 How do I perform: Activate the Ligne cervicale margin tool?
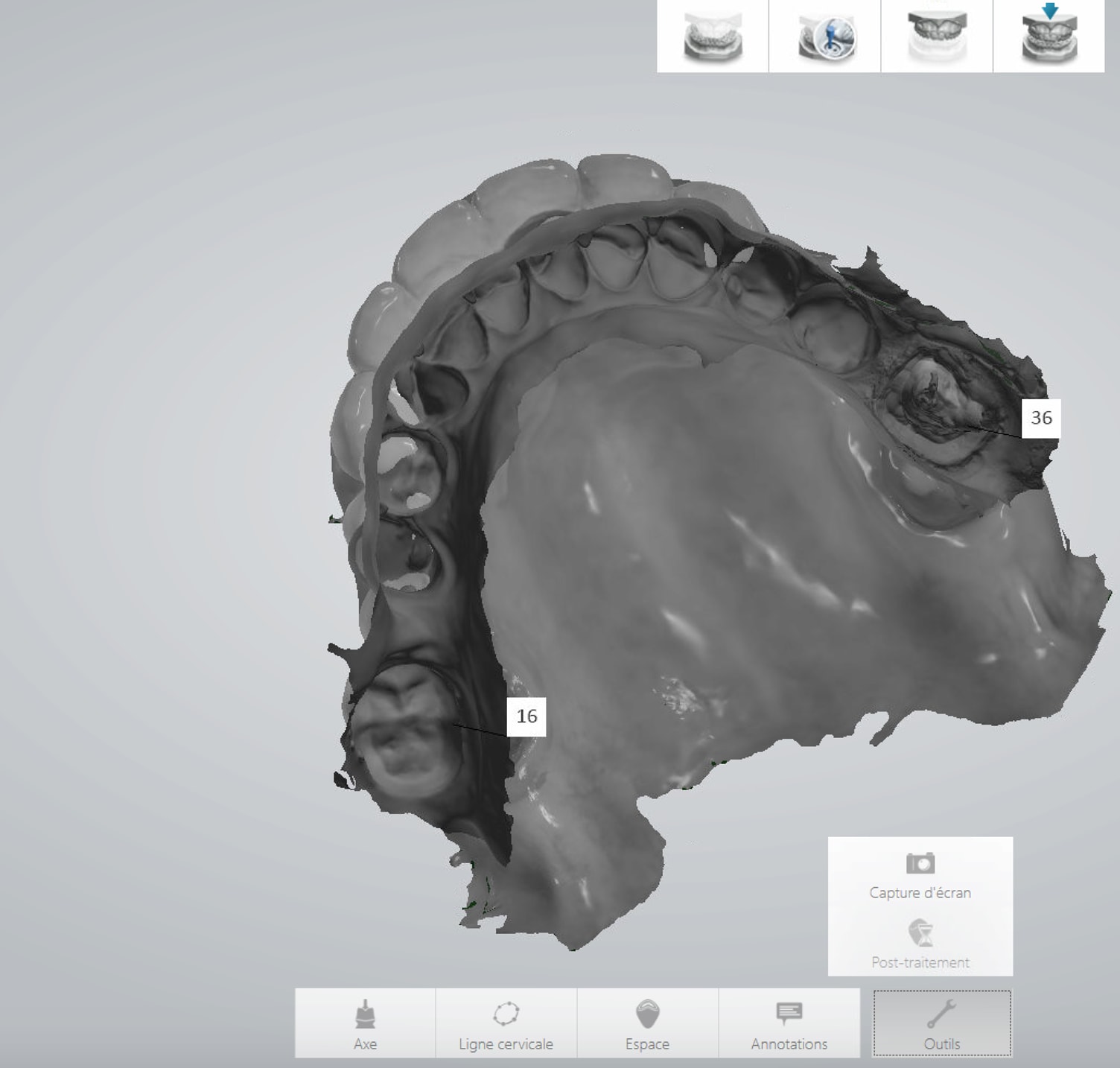click(506, 1023)
